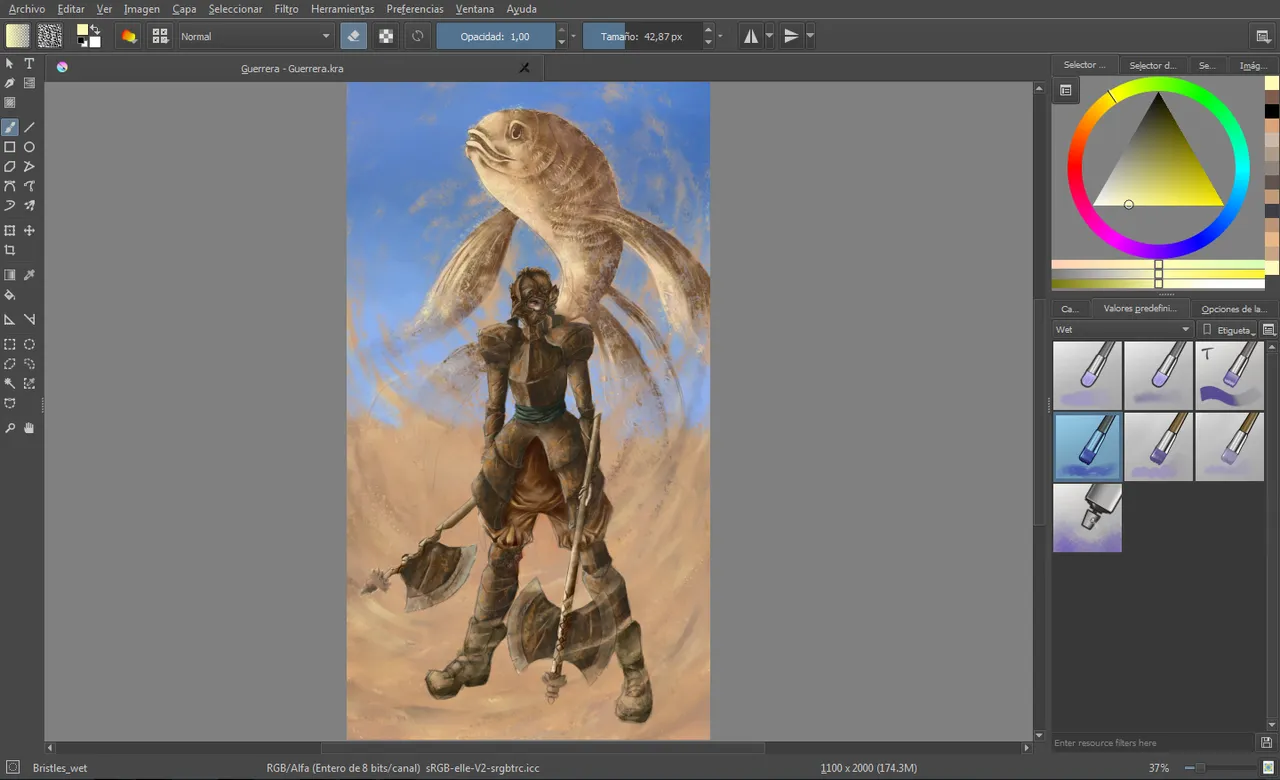Select the Ellipse shape tool
Viewport: 1280px width, 780px height.
pos(30,147)
